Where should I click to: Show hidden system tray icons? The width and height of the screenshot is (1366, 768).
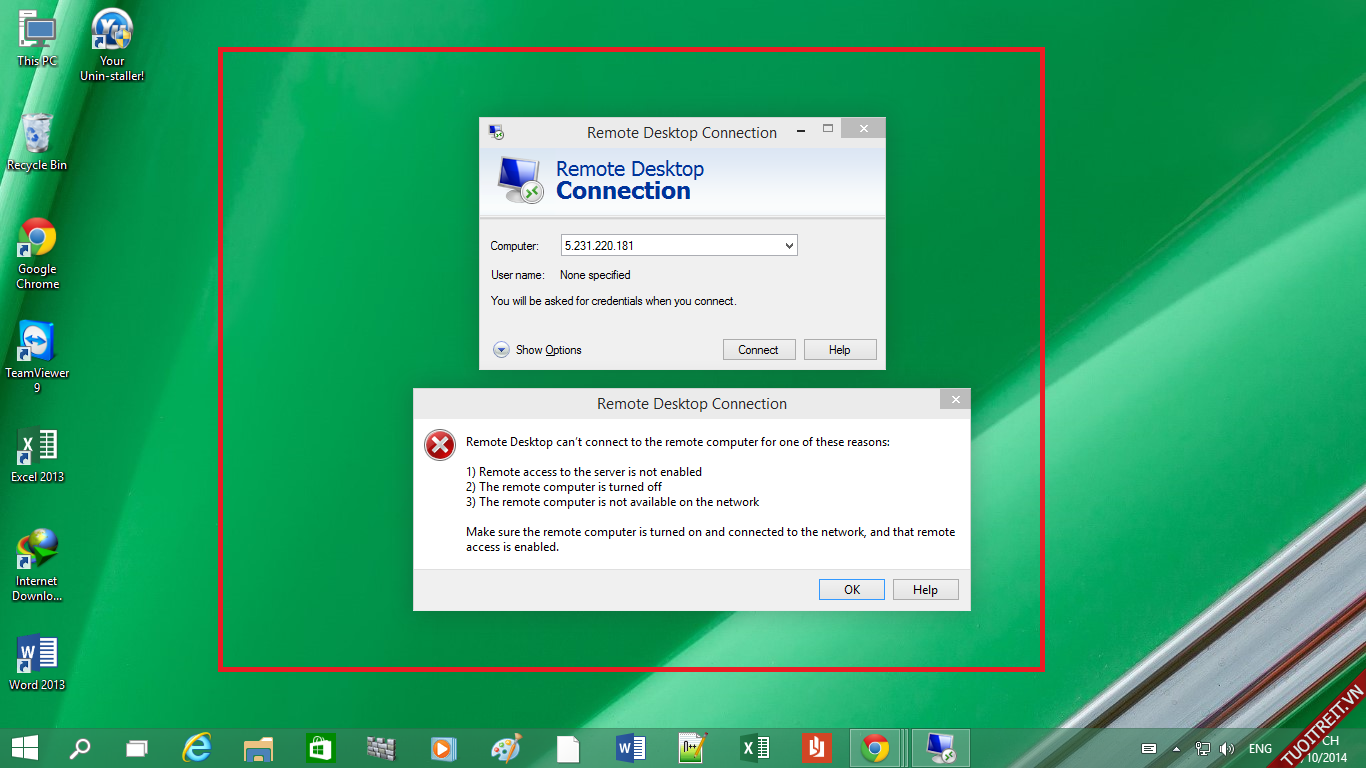pyautogui.click(x=1176, y=749)
